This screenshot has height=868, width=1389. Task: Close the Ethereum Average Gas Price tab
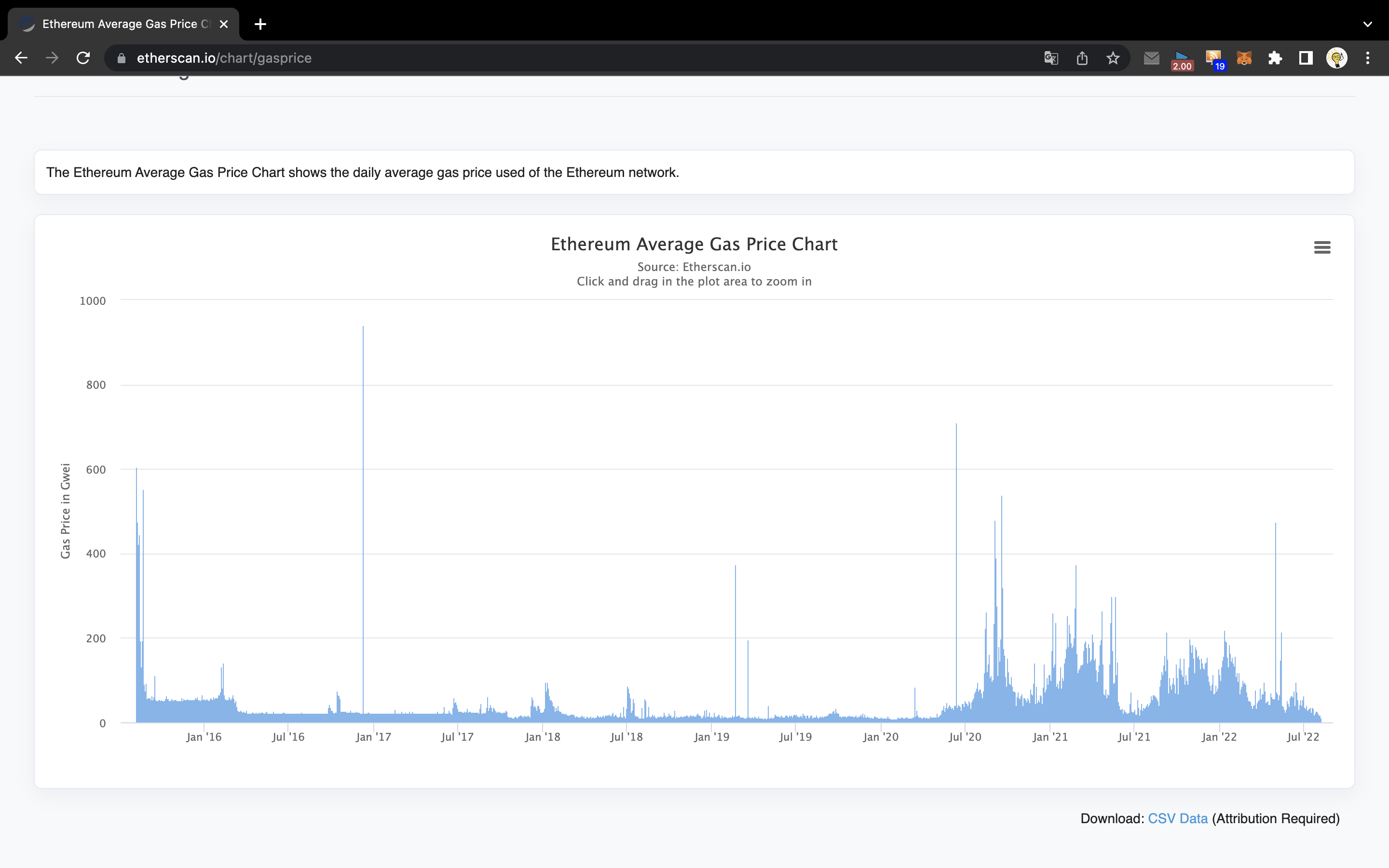pyautogui.click(x=224, y=24)
